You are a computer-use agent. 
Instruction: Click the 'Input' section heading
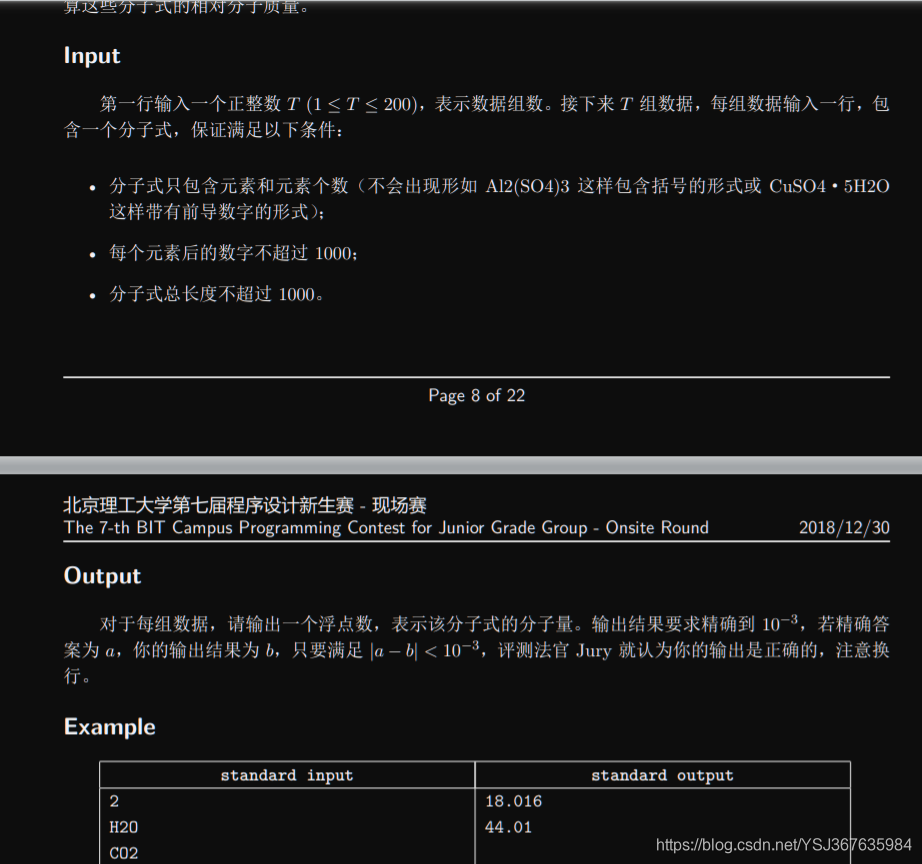pos(92,56)
